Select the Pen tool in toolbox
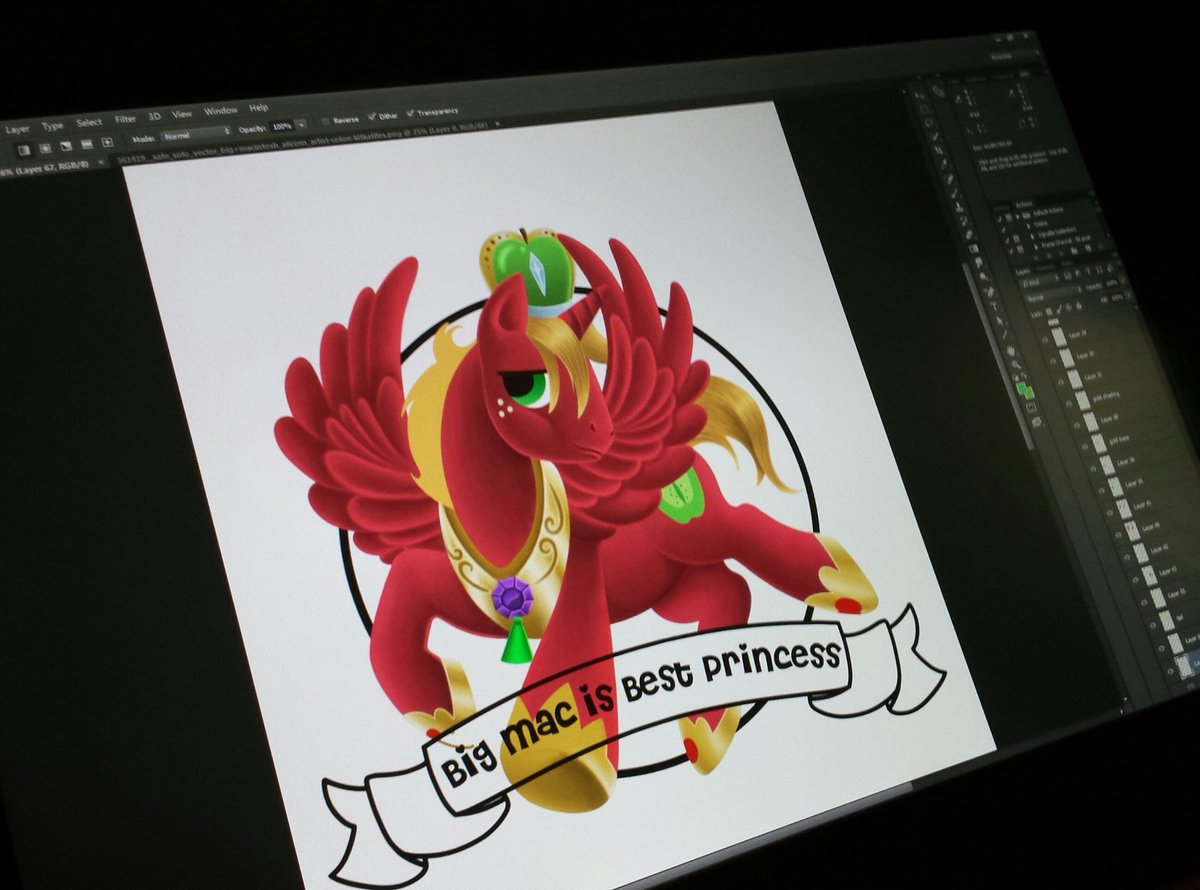The width and height of the screenshot is (1200, 890). [990, 291]
